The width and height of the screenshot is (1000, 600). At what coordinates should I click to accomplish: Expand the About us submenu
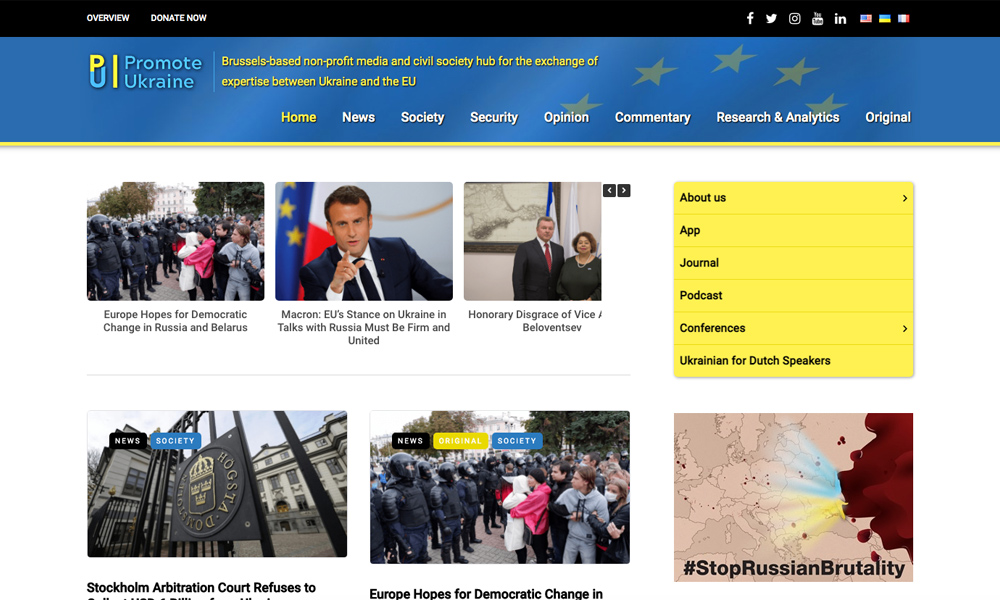904,198
